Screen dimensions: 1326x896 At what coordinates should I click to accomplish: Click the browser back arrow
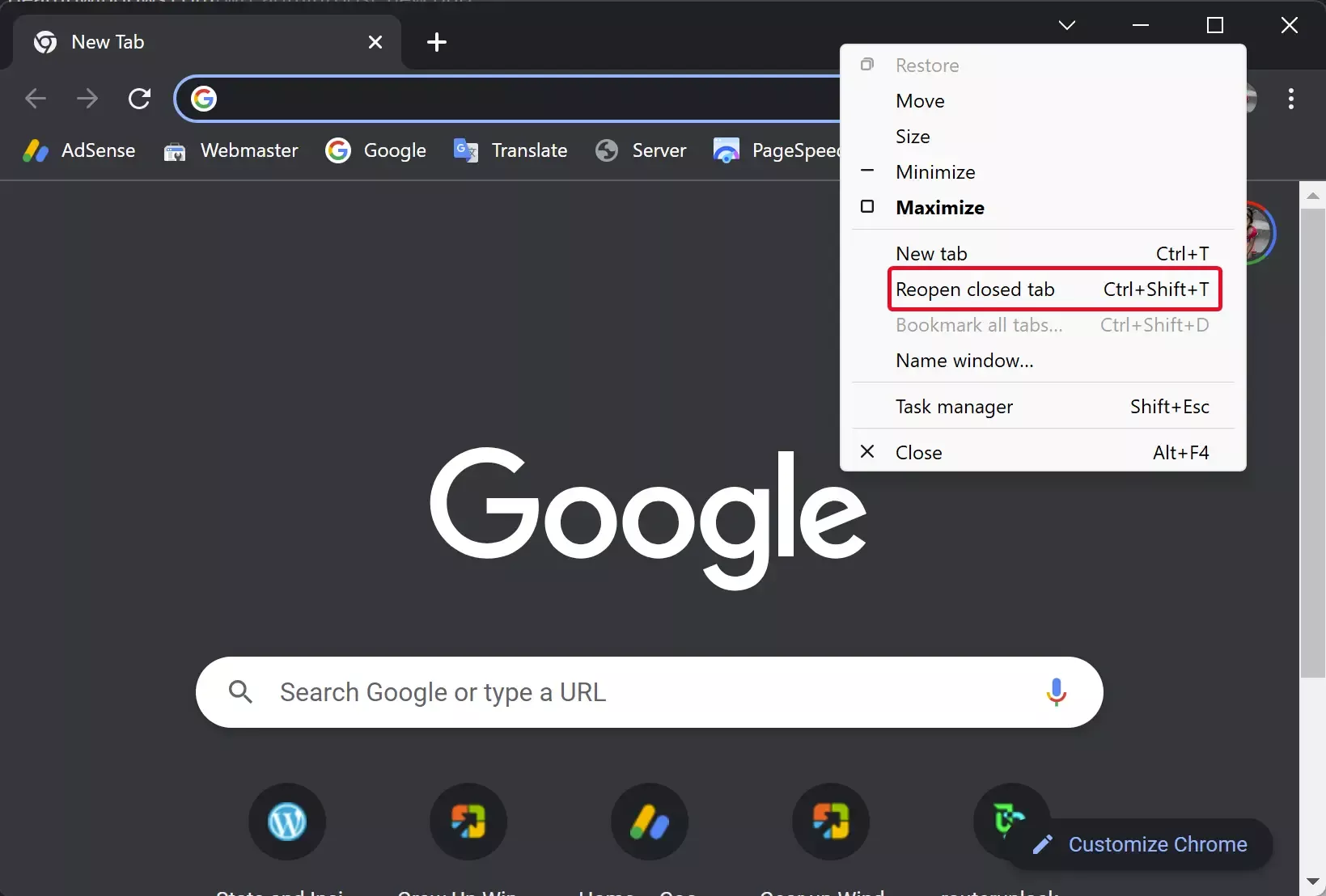pos(36,99)
